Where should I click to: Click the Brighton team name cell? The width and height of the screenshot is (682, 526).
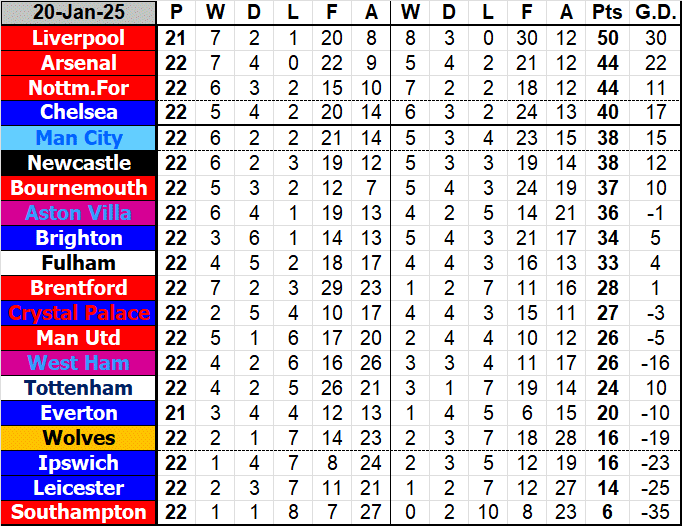point(79,238)
